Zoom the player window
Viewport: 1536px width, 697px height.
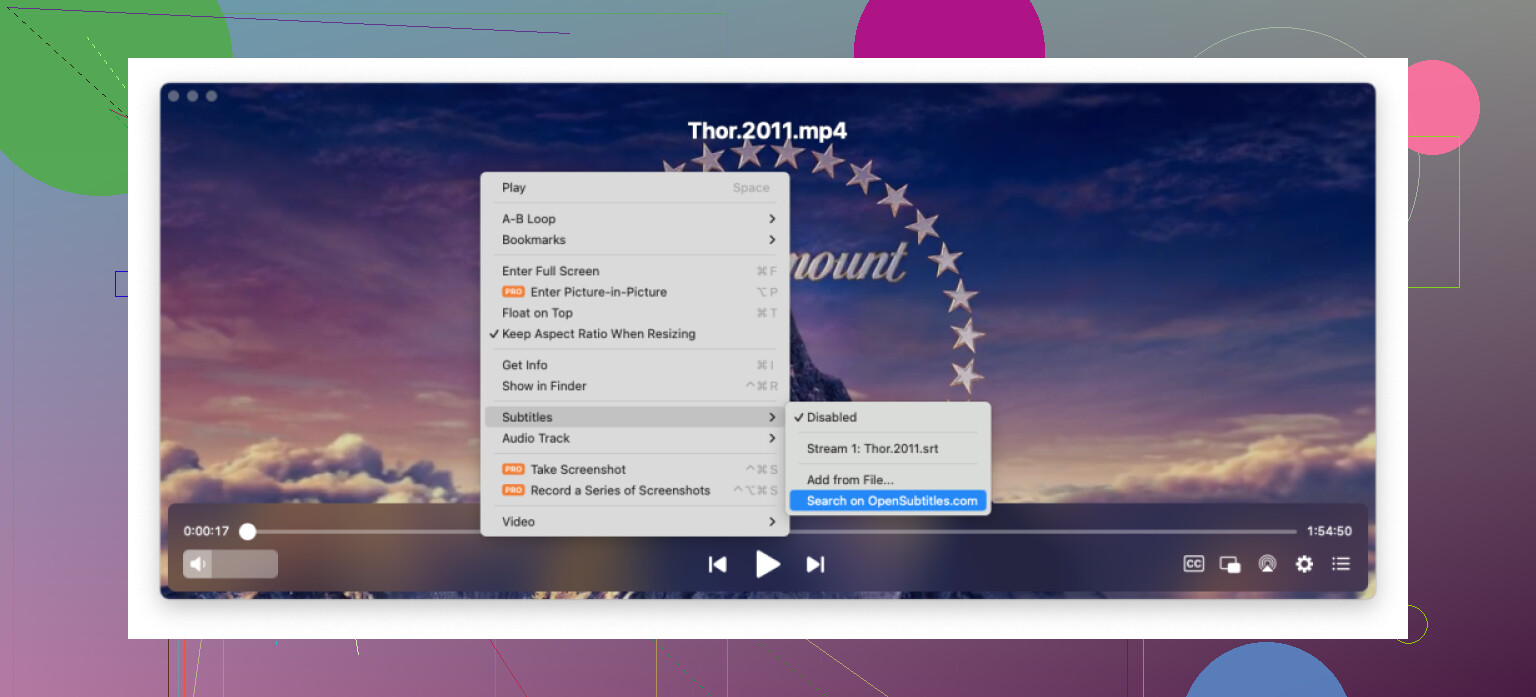pos(211,96)
